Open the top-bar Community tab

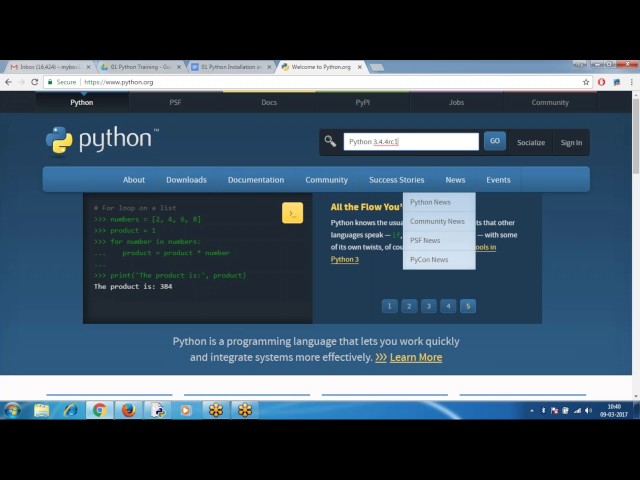[x=550, y=102]
